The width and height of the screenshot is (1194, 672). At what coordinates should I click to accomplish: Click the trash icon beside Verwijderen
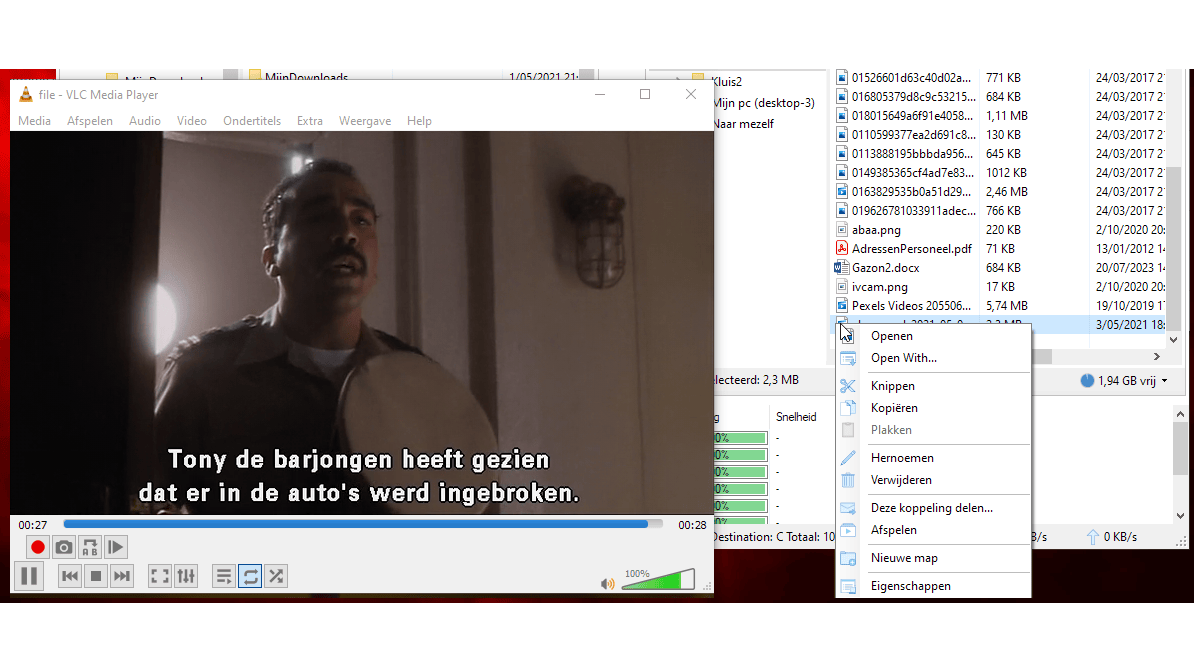pyautogui.click(x=848, y=480)
